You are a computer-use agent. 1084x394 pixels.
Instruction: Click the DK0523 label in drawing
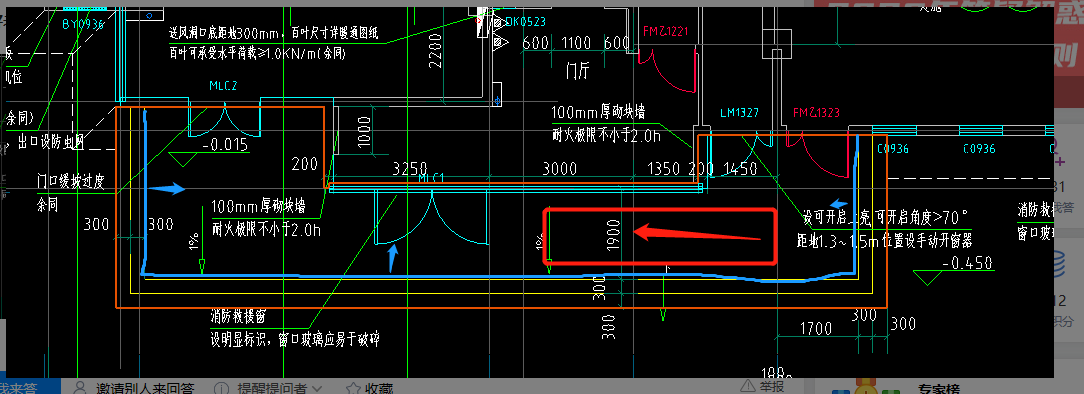pyautogui.click(x=525, y=21)
